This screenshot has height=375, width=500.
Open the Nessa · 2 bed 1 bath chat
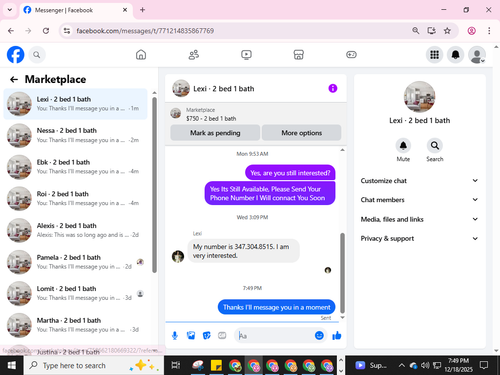[75, 135]
